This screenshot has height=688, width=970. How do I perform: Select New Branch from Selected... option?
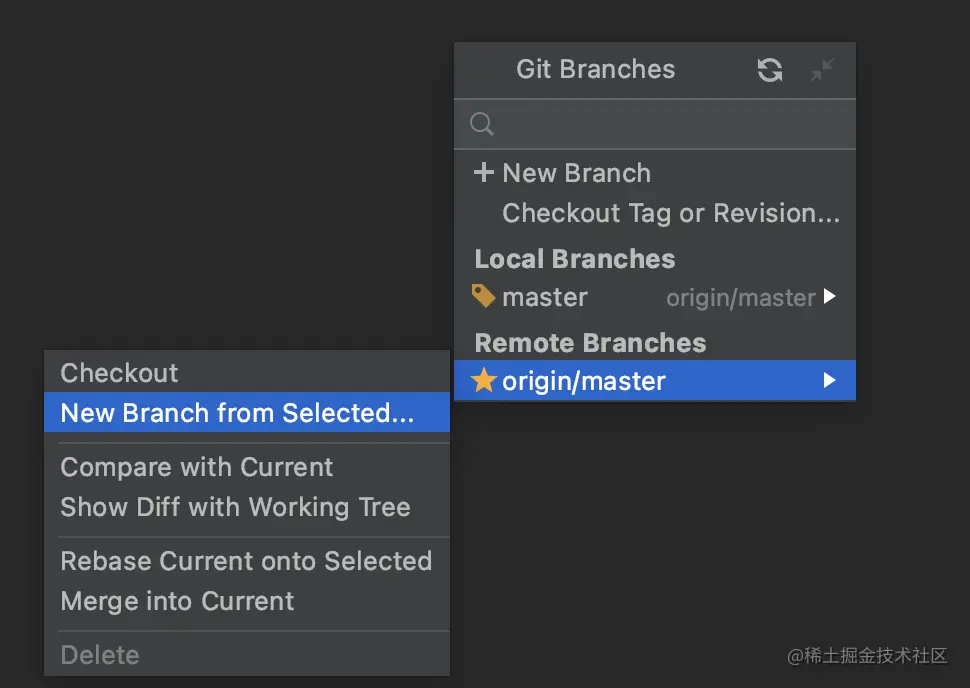[x=237, y=413]
